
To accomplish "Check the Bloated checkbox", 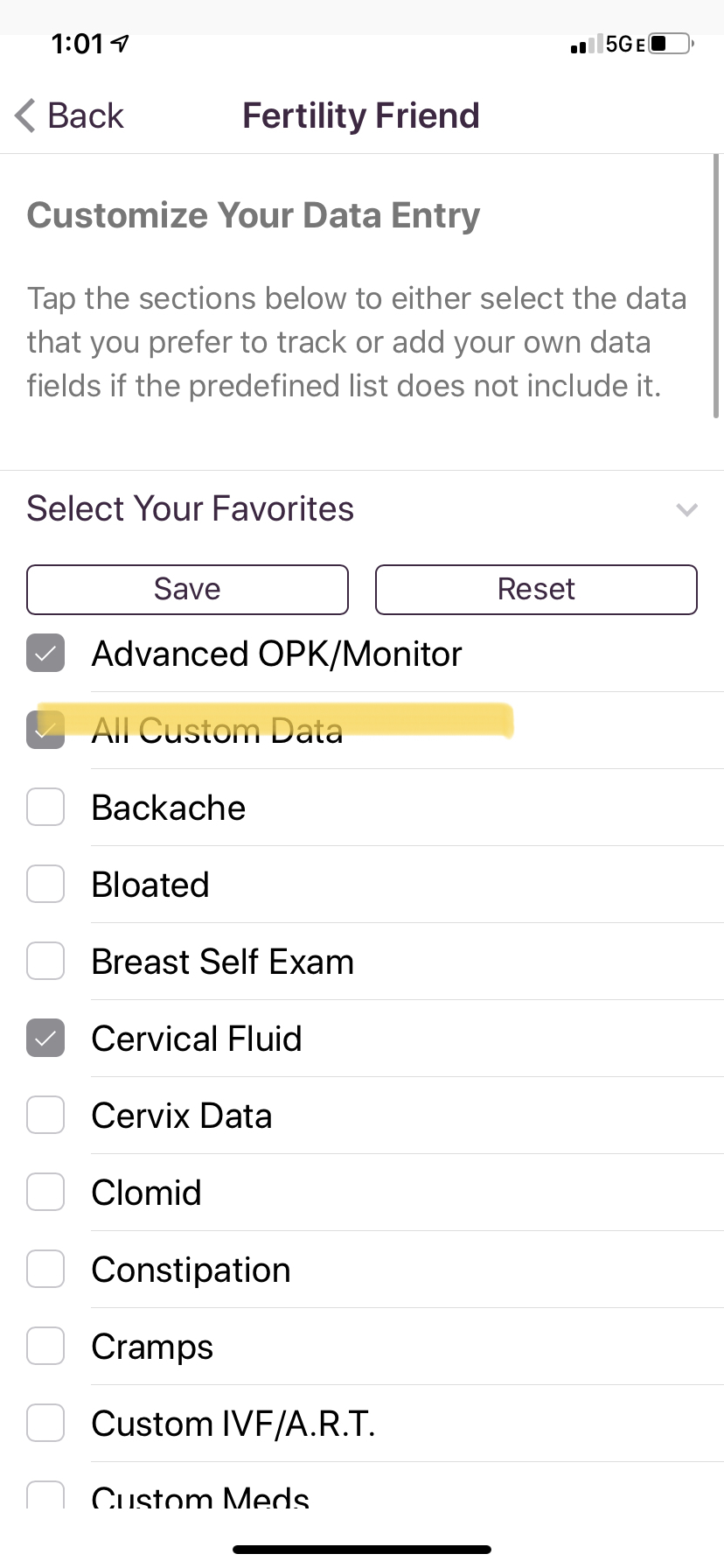I will [45, 884].
